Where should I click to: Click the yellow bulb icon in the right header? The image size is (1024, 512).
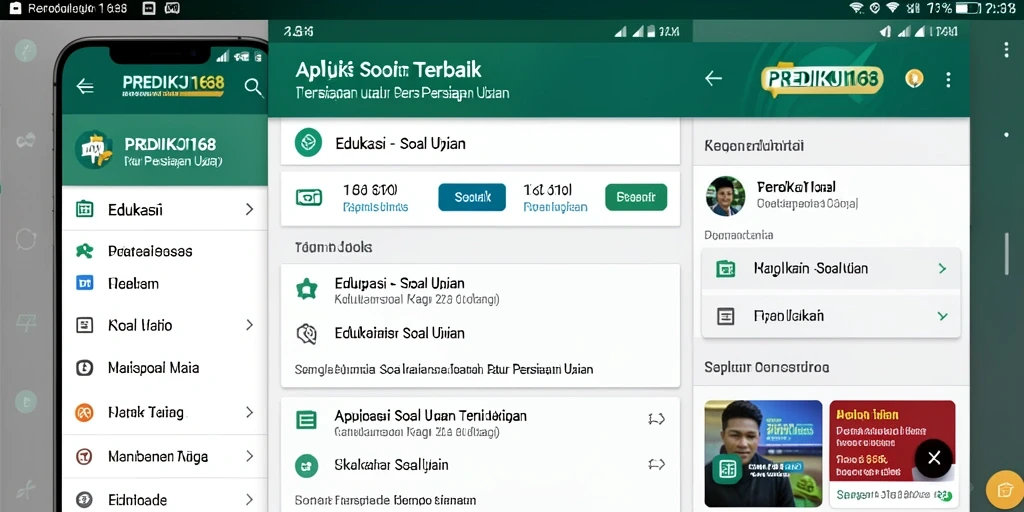coord(914,79)
